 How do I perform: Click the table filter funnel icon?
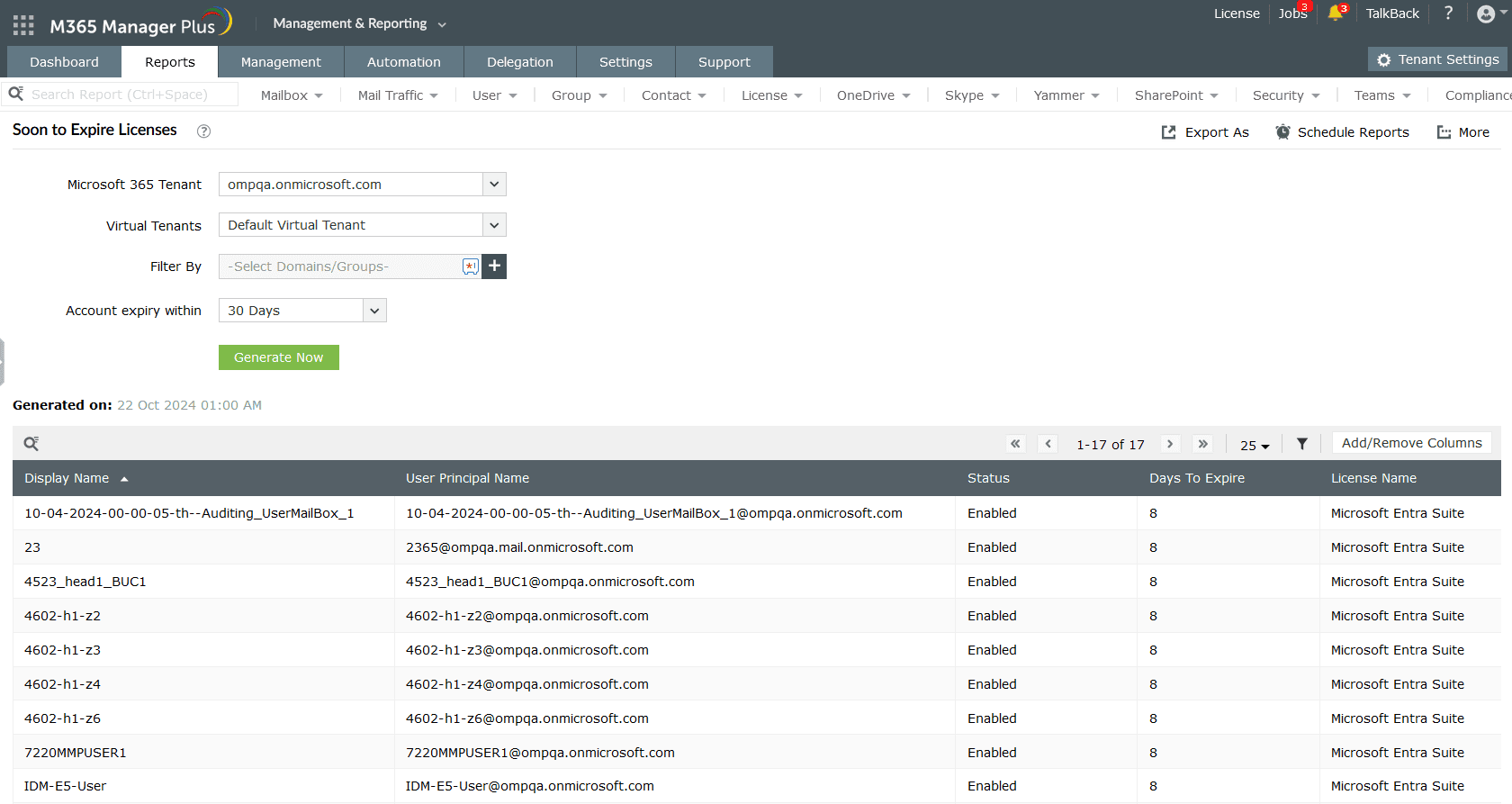point(1301,444)
